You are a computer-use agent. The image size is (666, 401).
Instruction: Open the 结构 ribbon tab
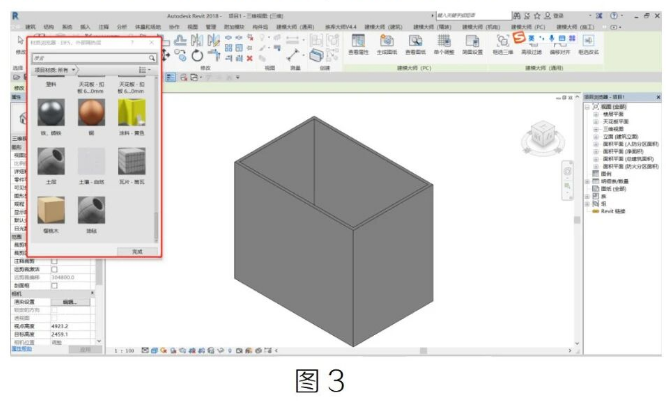tap(49, 27)
